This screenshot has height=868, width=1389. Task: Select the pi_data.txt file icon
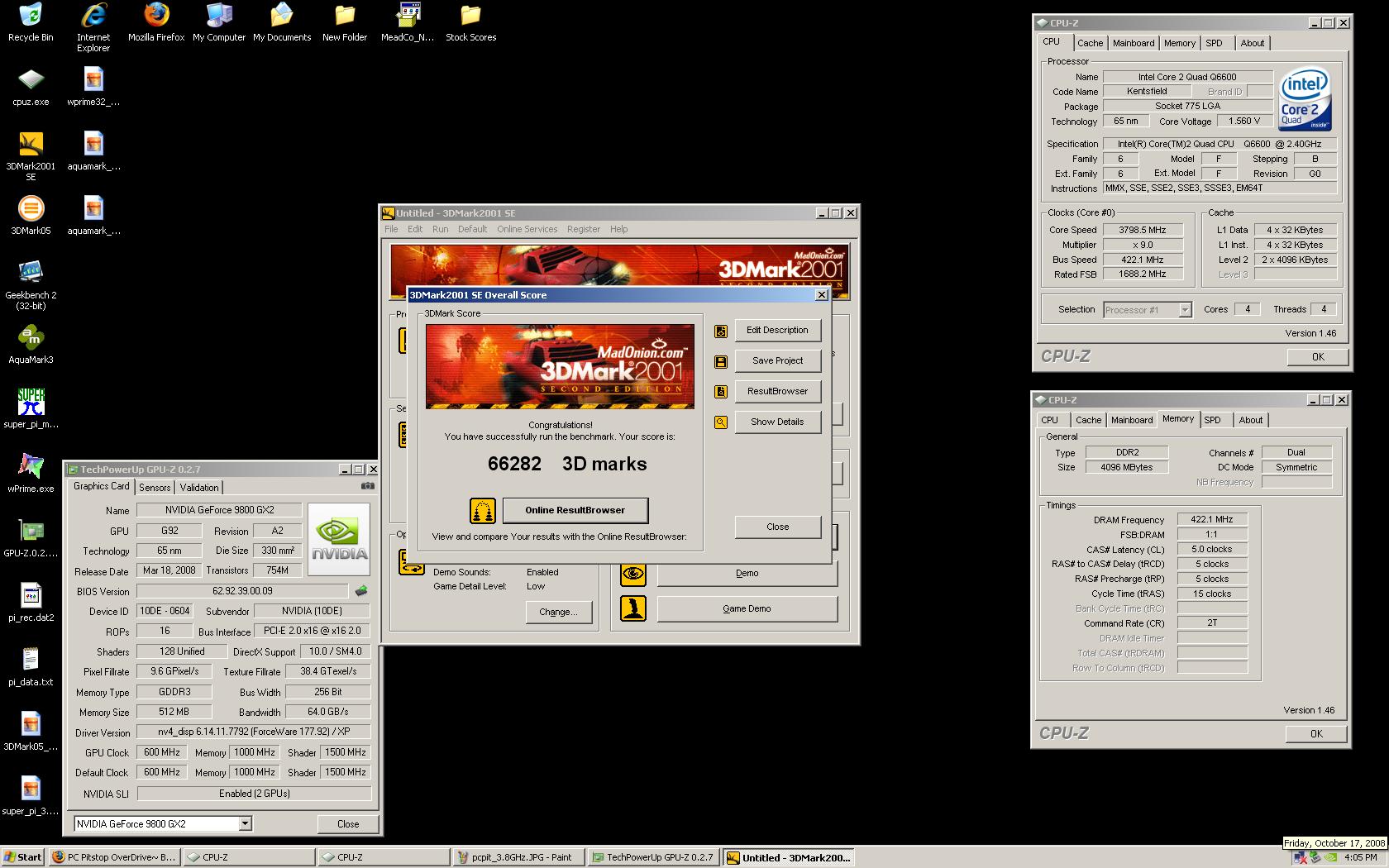(x=31, y=667)
